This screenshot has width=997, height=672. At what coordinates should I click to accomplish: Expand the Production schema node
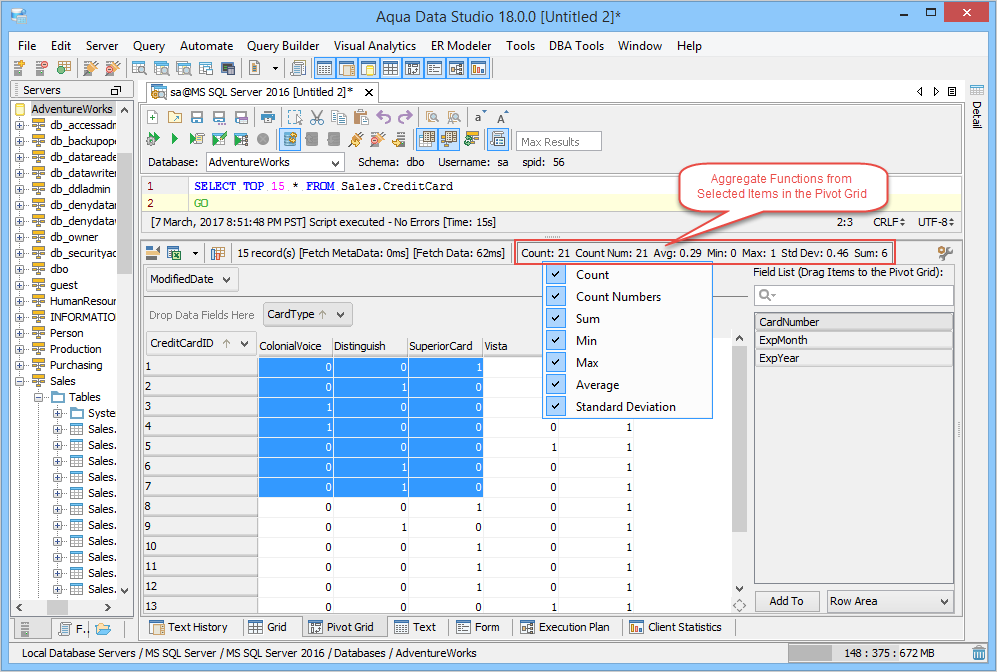pyautogui.click(x=20, y=349)
